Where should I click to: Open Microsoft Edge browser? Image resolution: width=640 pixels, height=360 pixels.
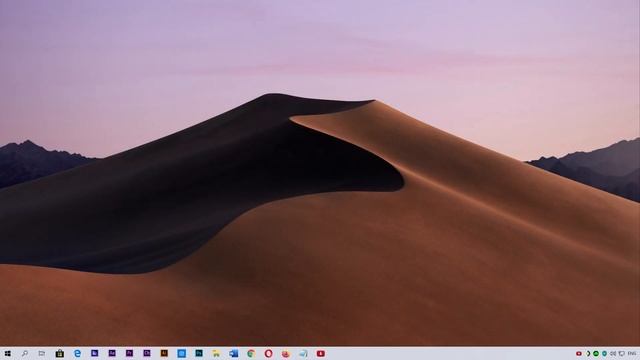(77, 353)
